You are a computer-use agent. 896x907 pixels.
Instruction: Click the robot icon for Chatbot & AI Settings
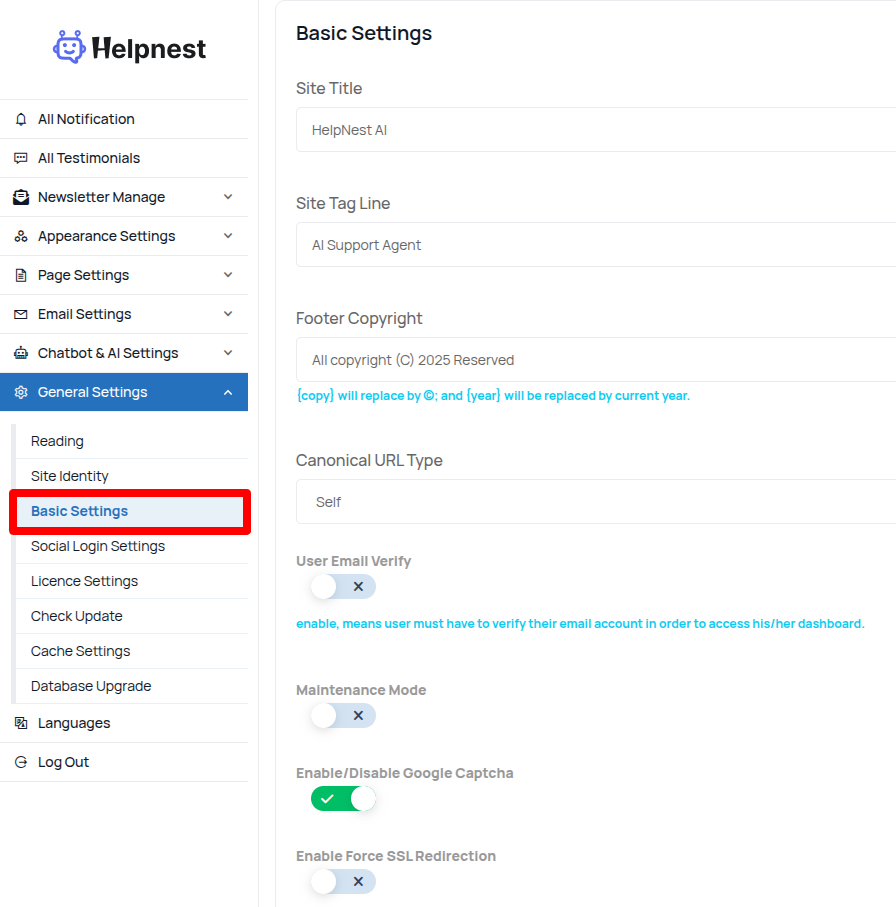coord(21,353)
